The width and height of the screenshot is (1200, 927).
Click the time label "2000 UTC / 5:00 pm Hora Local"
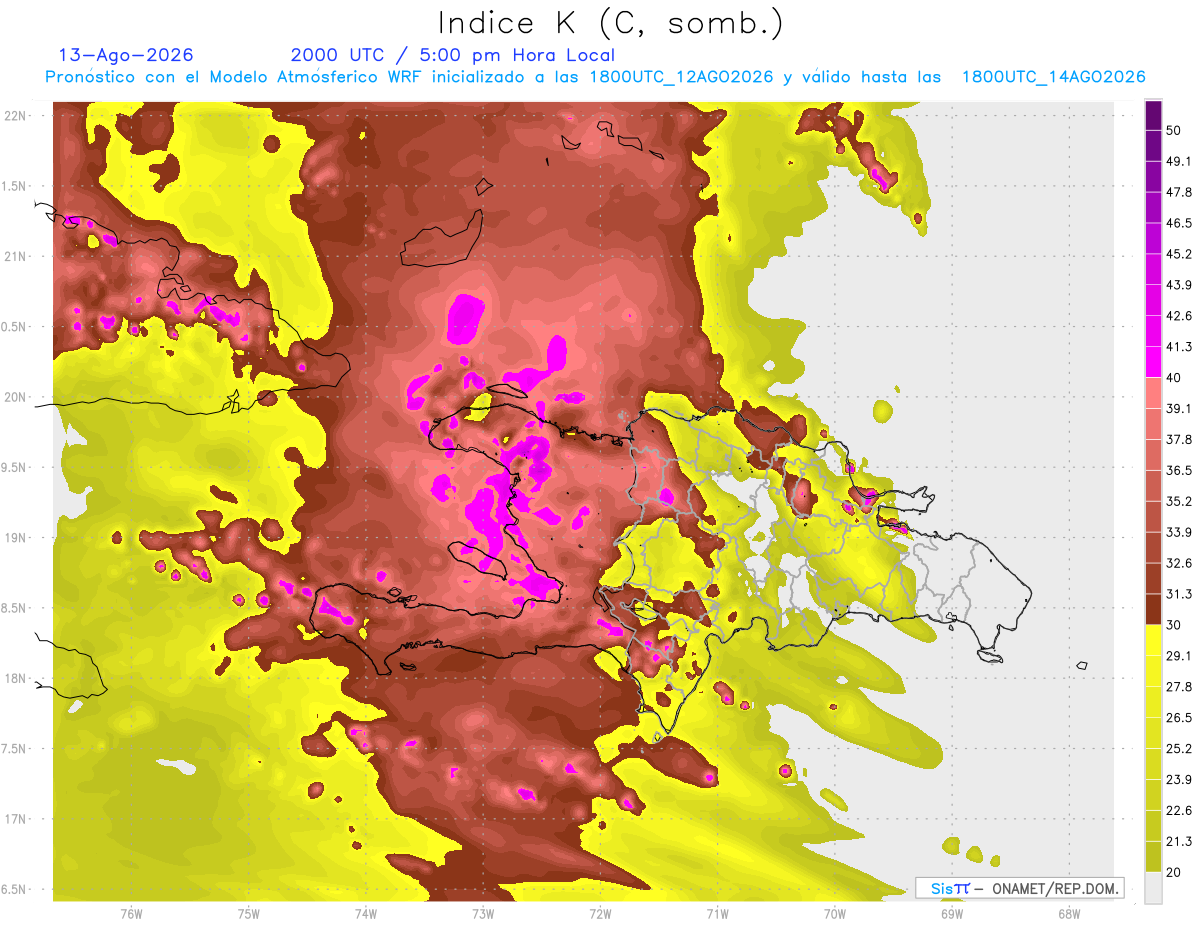click(x=453, y=55)
